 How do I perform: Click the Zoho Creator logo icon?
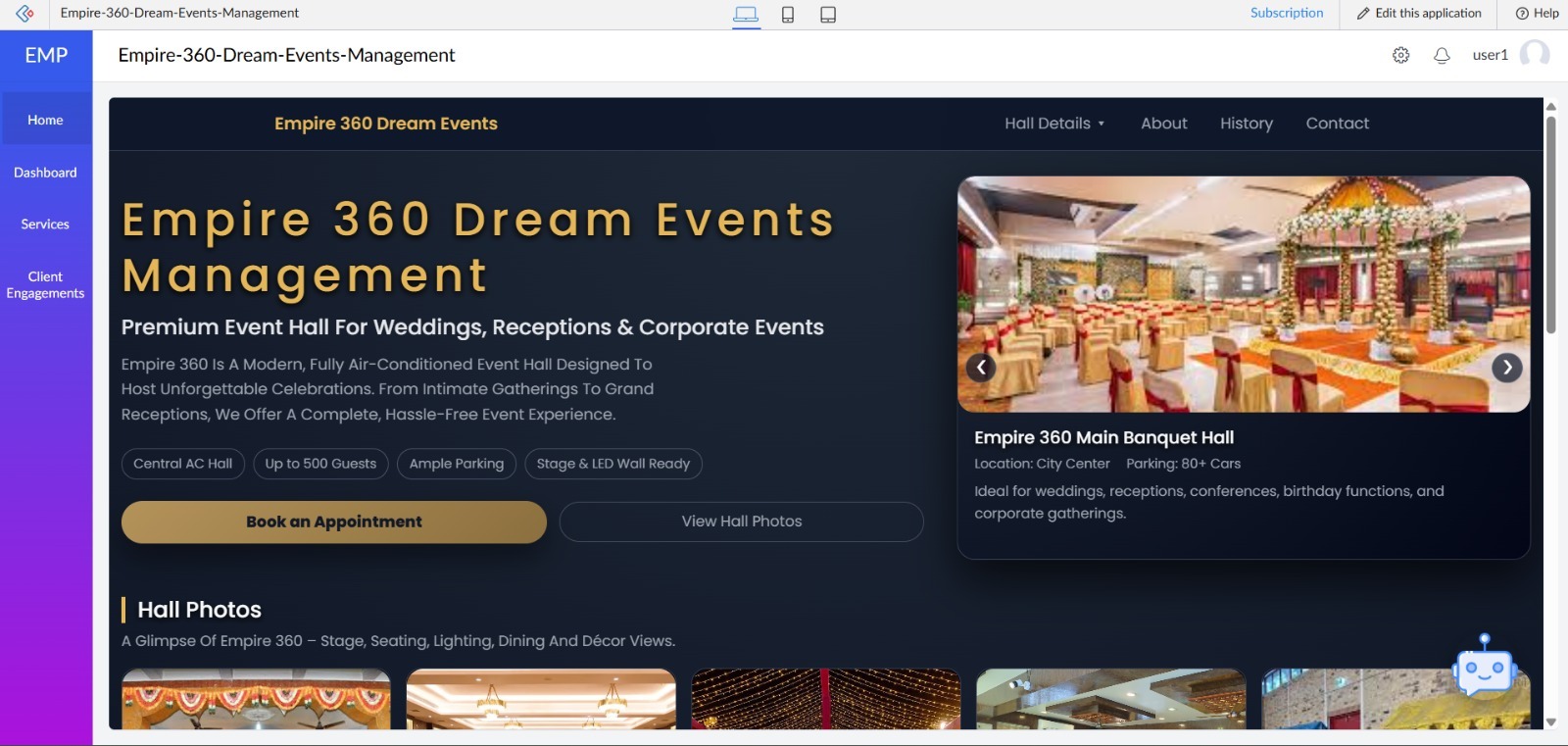[x=24, y=14]
